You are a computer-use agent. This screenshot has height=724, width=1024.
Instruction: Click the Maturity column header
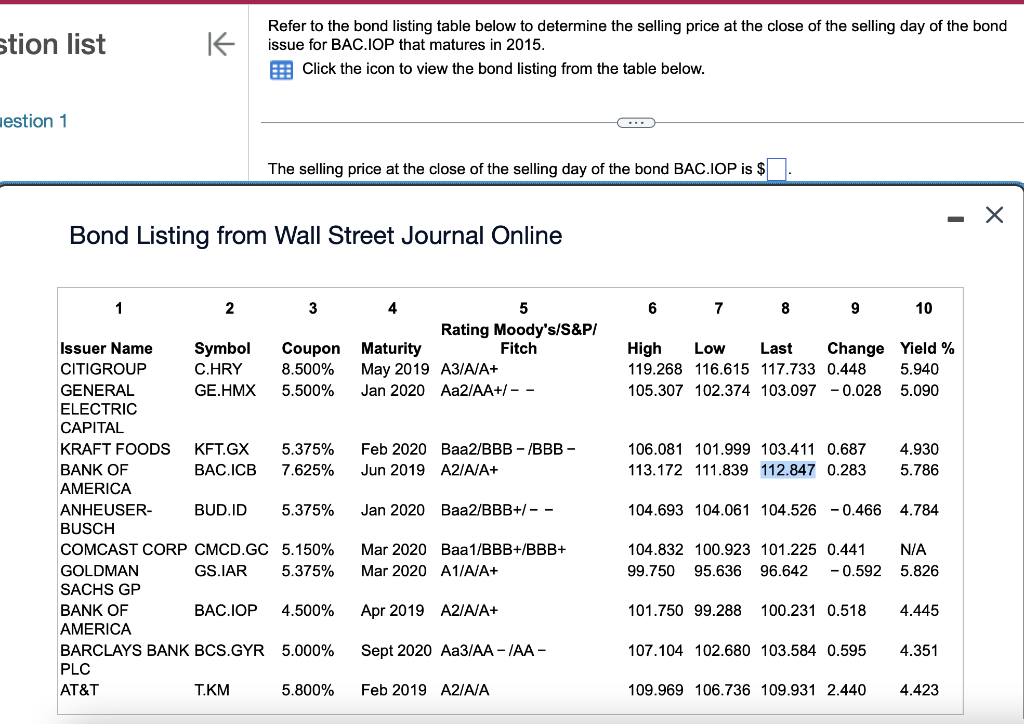tap(392, 348)
